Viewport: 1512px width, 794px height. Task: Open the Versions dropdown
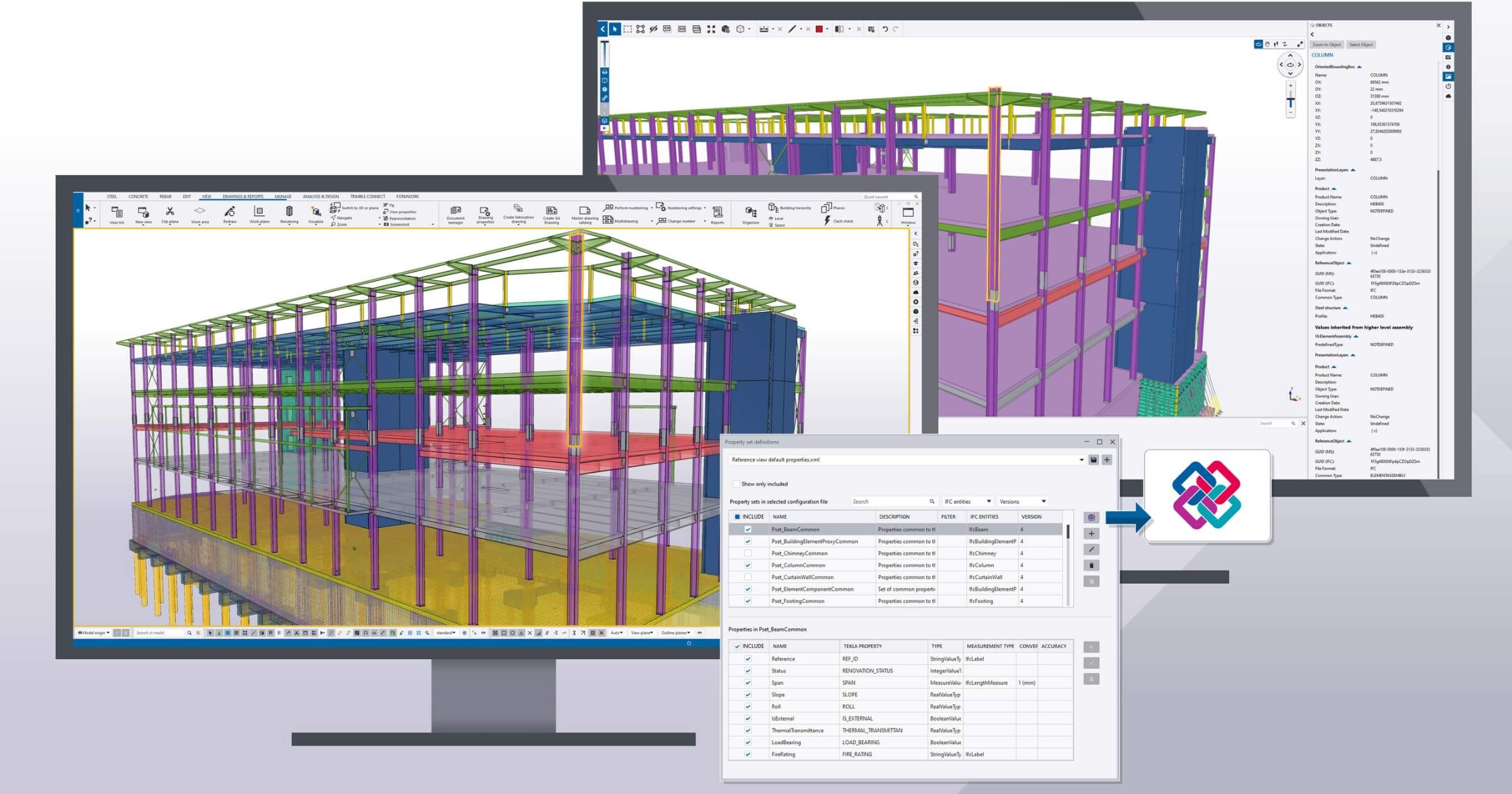click(1032, 501)
